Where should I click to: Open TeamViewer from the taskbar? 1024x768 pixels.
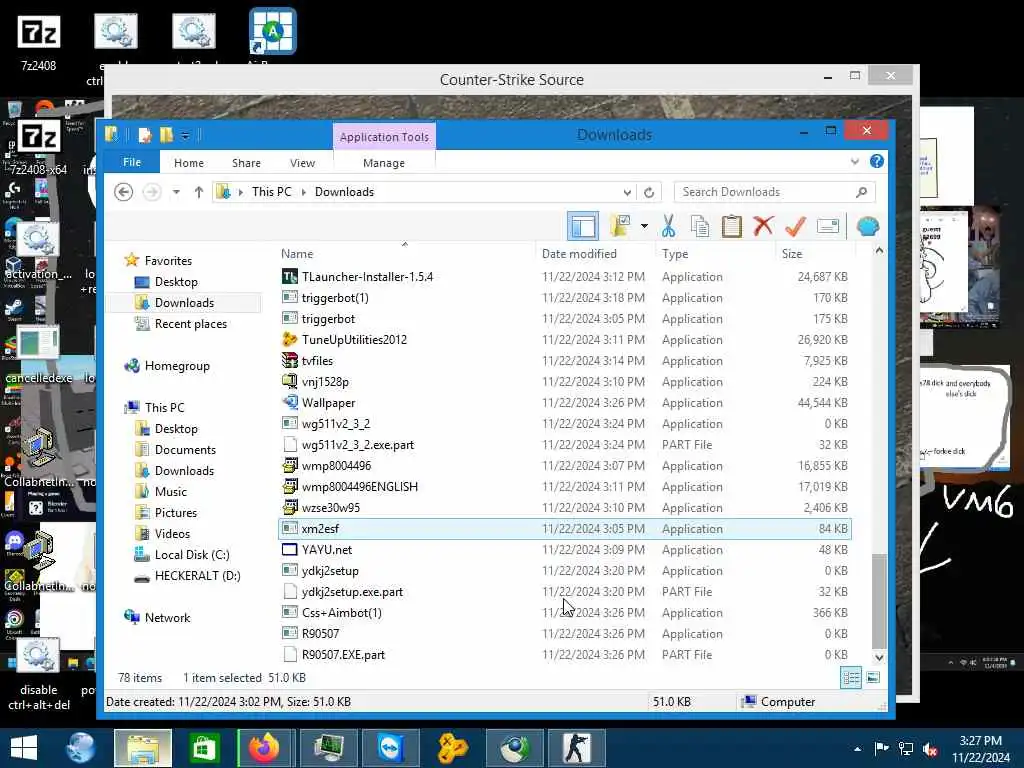click(391, 748)
